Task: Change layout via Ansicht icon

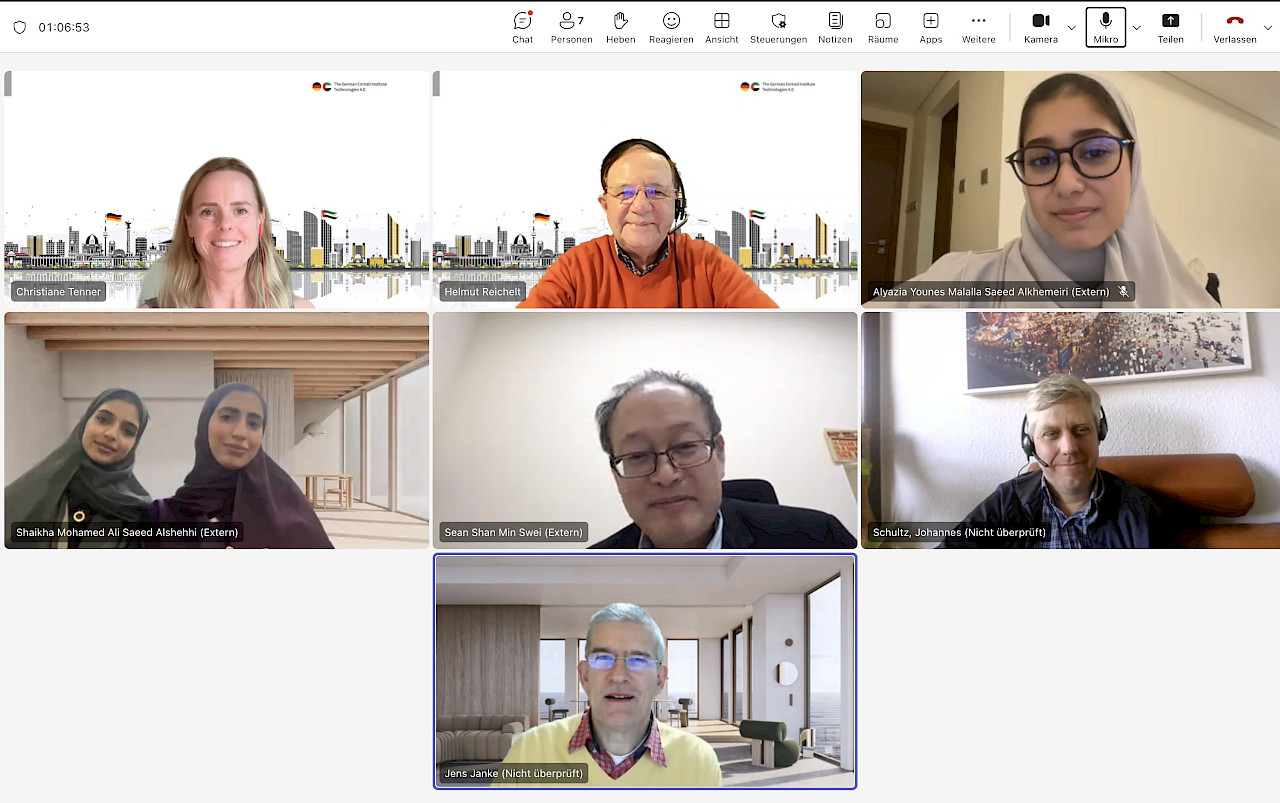Action: [721, 27]
